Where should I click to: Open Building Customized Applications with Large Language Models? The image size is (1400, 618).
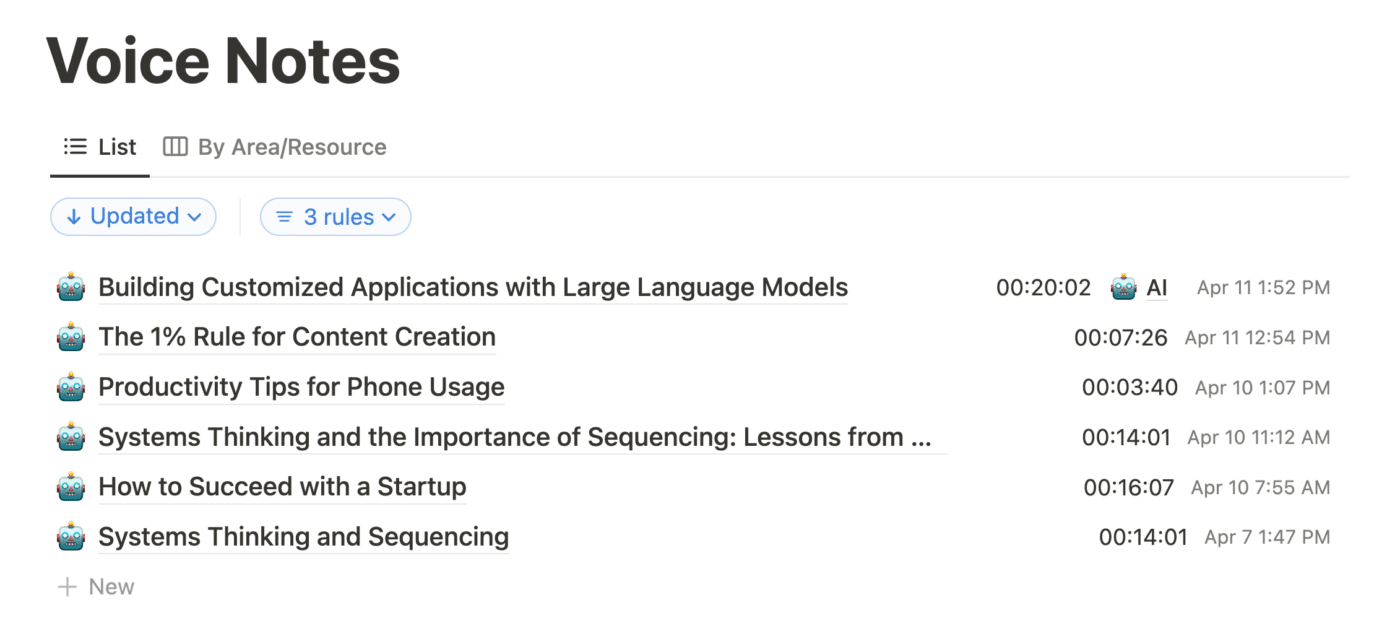[473, 288]
